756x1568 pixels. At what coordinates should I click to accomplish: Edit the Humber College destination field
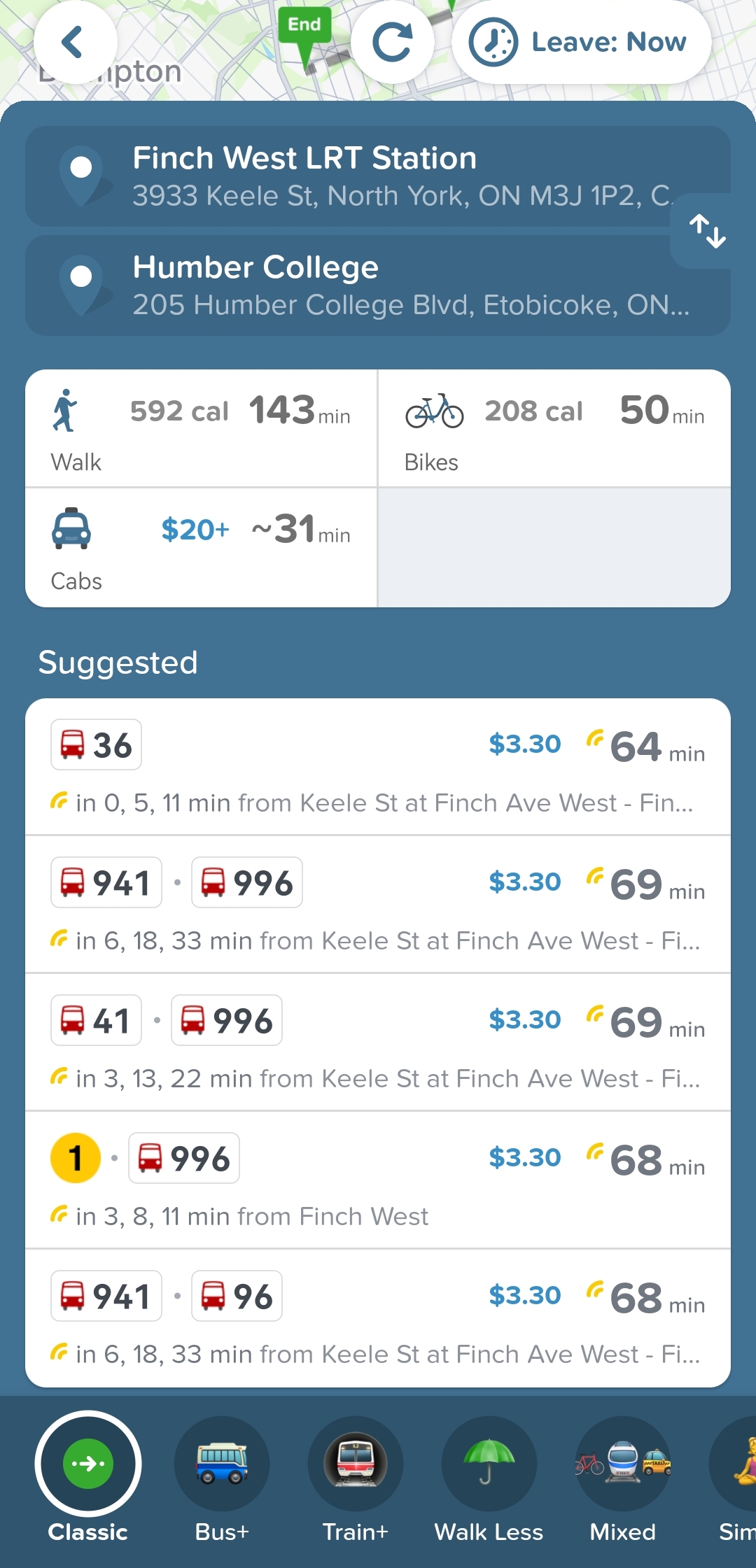coord(378,285)
